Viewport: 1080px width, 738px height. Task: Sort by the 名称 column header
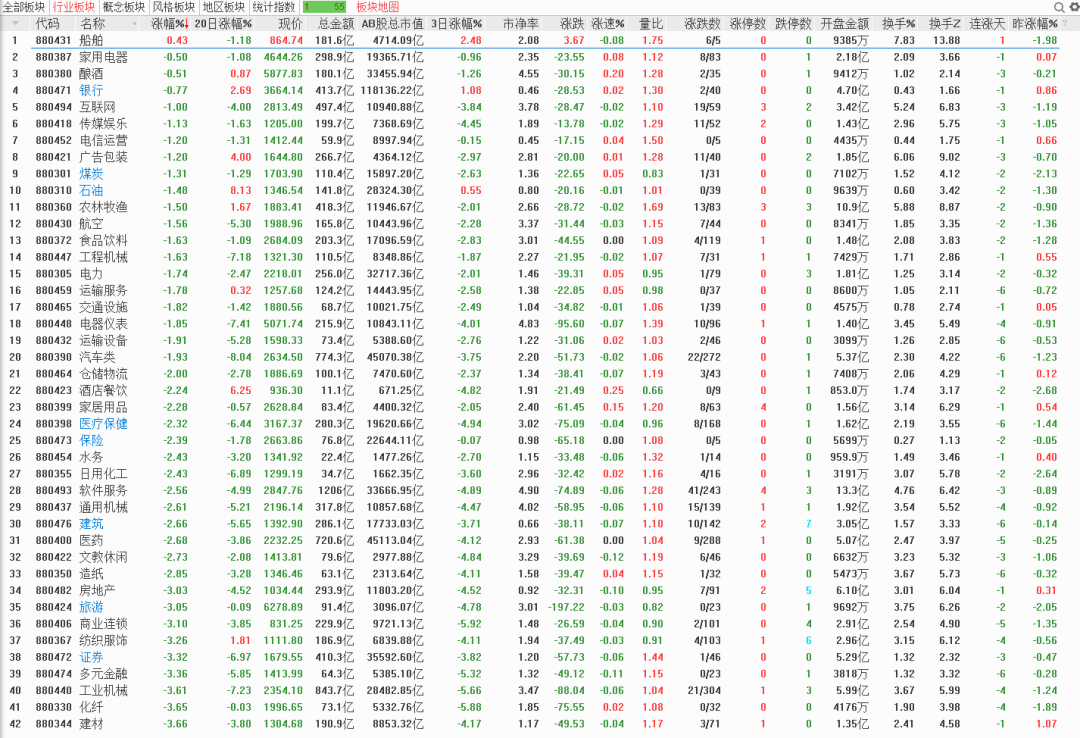[x=92, y=23]
